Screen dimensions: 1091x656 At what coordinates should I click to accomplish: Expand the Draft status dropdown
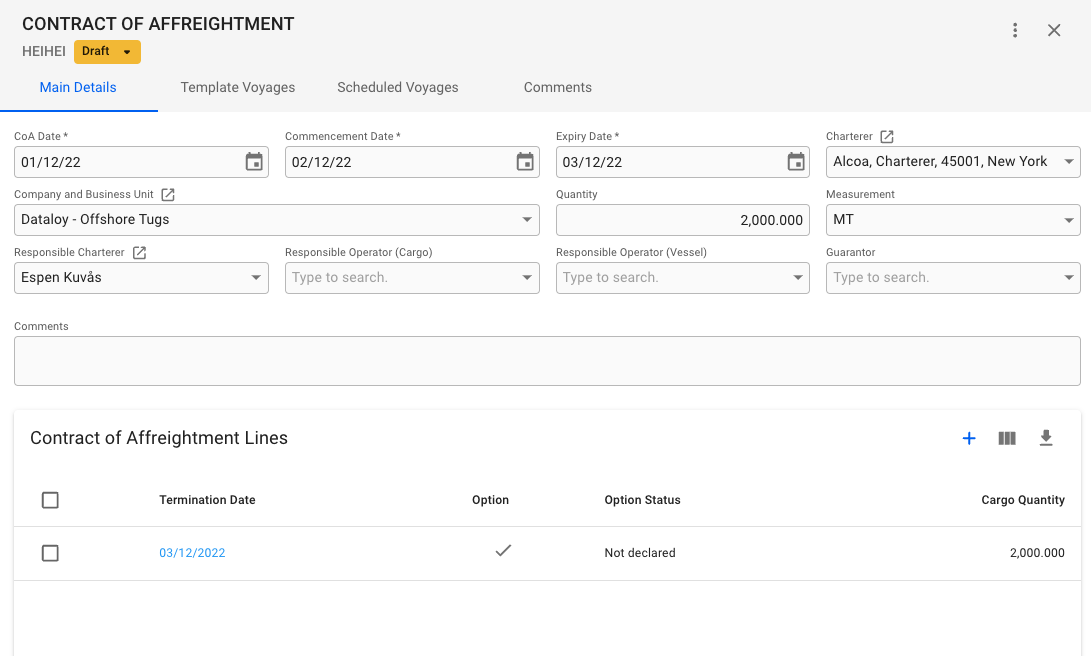point(126,52)
